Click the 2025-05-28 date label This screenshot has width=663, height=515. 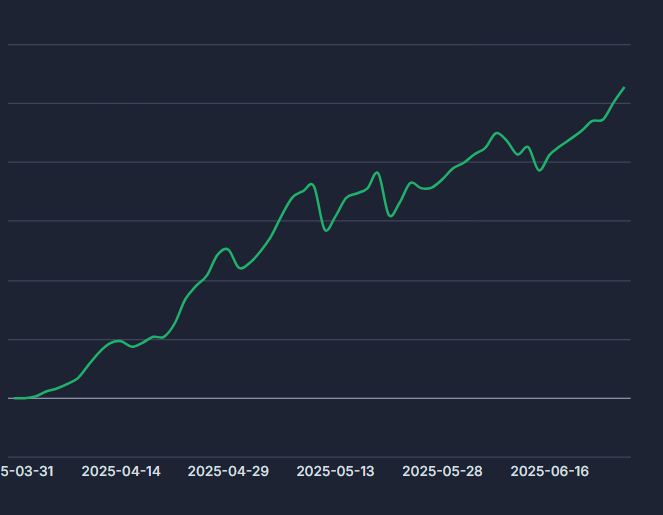(x=443, y=471)
